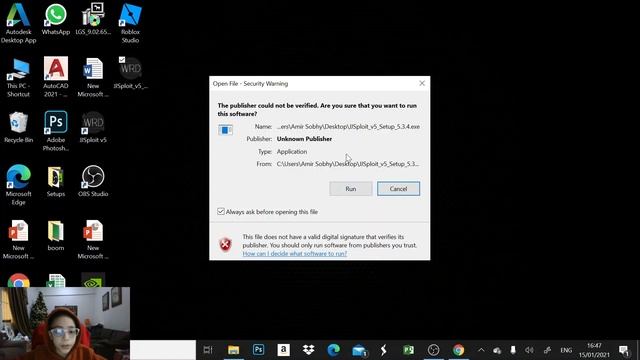Open the notification Action Center

[624, 350]
